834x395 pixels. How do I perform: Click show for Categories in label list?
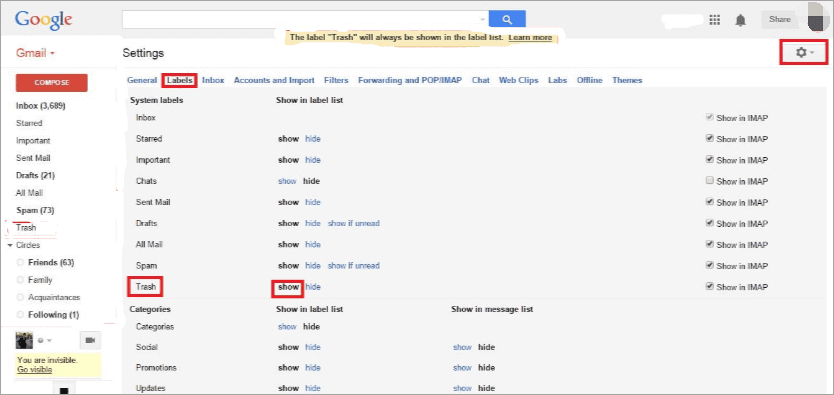pos(287,327)
